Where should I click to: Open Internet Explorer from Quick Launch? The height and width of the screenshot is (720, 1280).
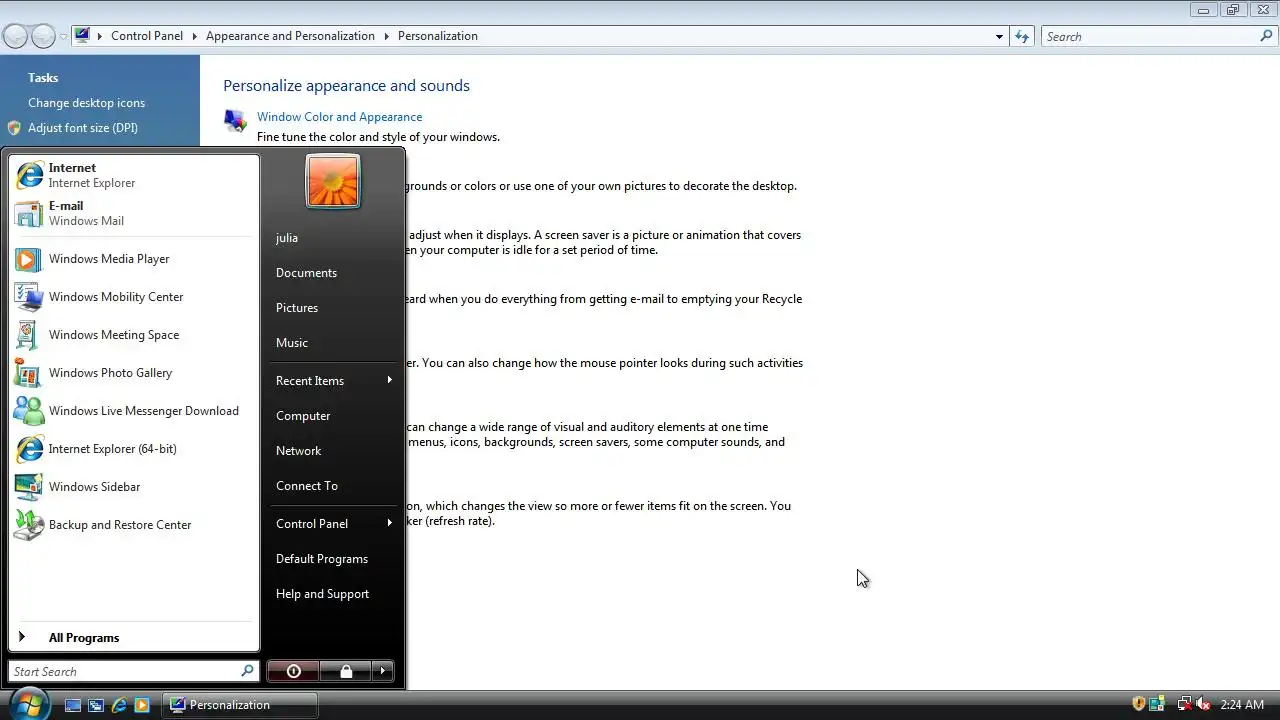pos(119,705)
